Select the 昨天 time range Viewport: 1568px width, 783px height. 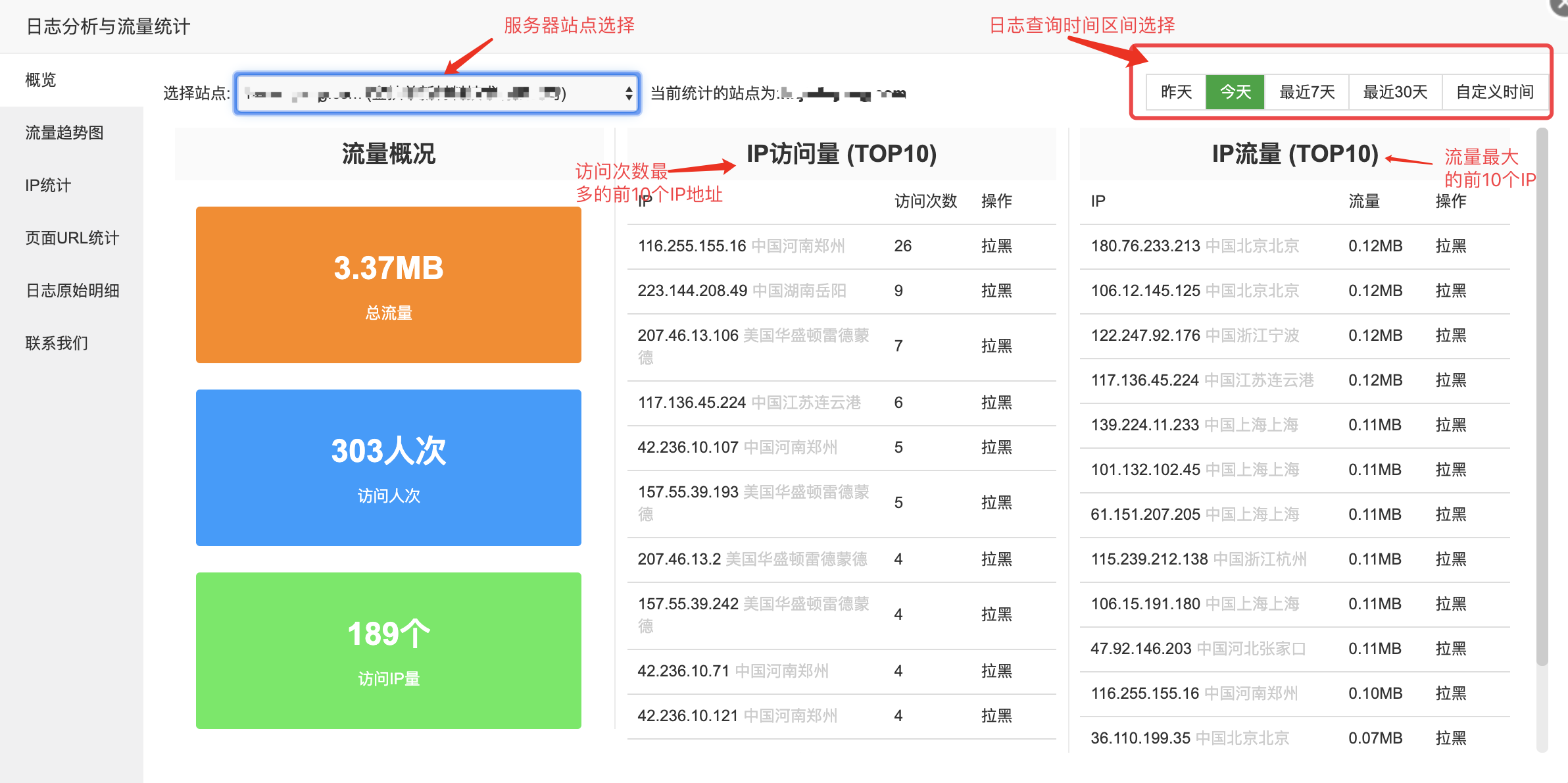pyautogui.click(x=1176, y=91)
